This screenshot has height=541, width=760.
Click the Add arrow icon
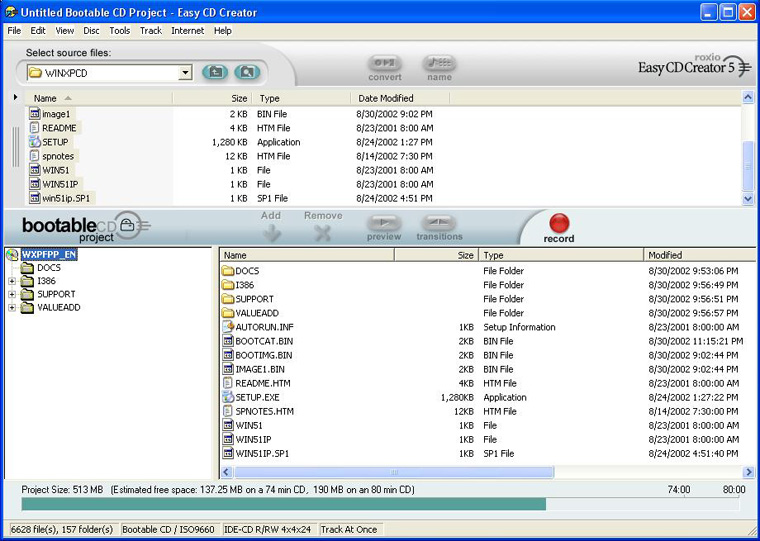pyautogui.click(x=271, y=233)
